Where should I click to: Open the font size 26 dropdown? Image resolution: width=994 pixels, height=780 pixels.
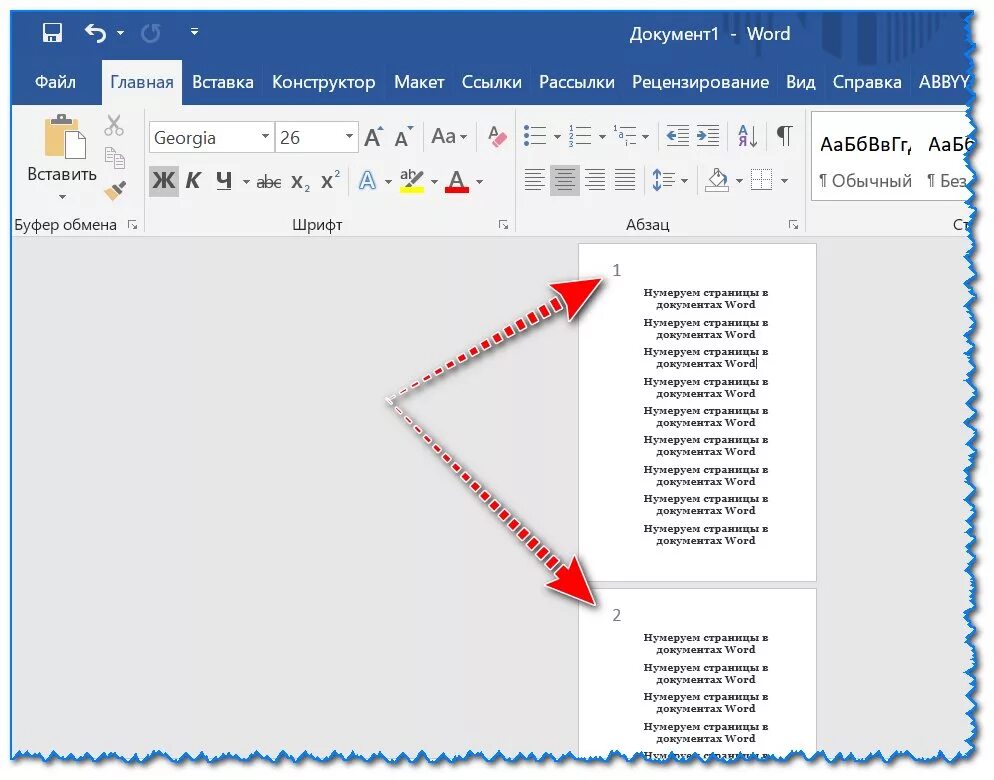coord(349,136)
